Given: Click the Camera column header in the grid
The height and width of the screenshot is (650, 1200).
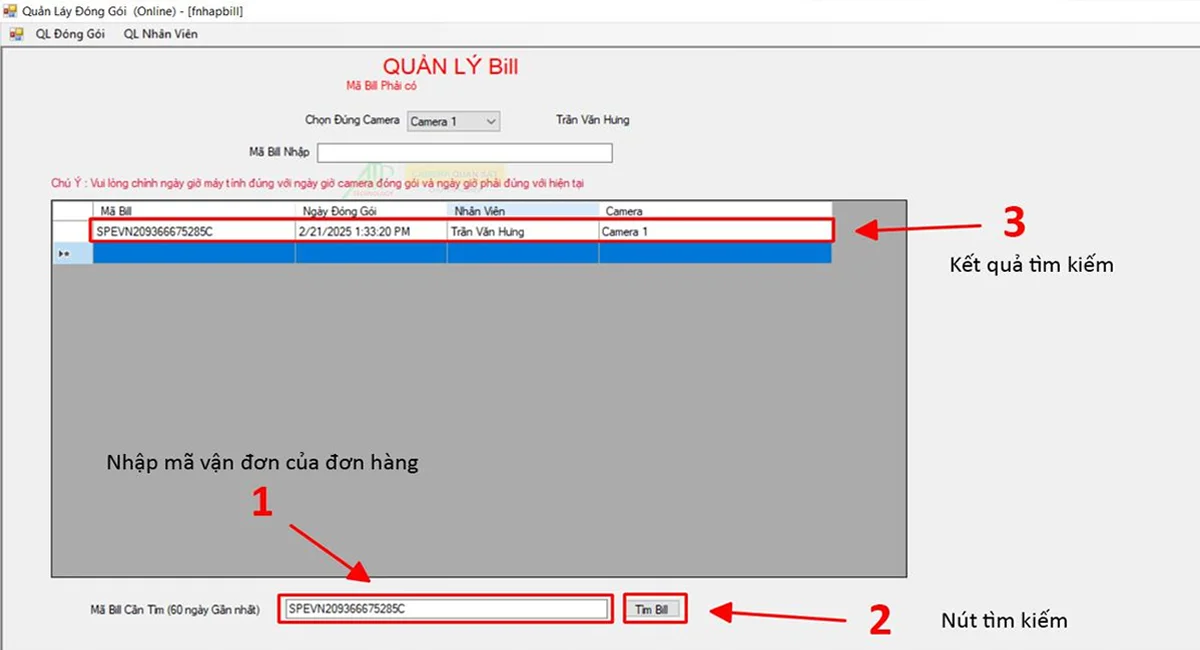Looking at the screenshot, I should click(x=715, y=211).
